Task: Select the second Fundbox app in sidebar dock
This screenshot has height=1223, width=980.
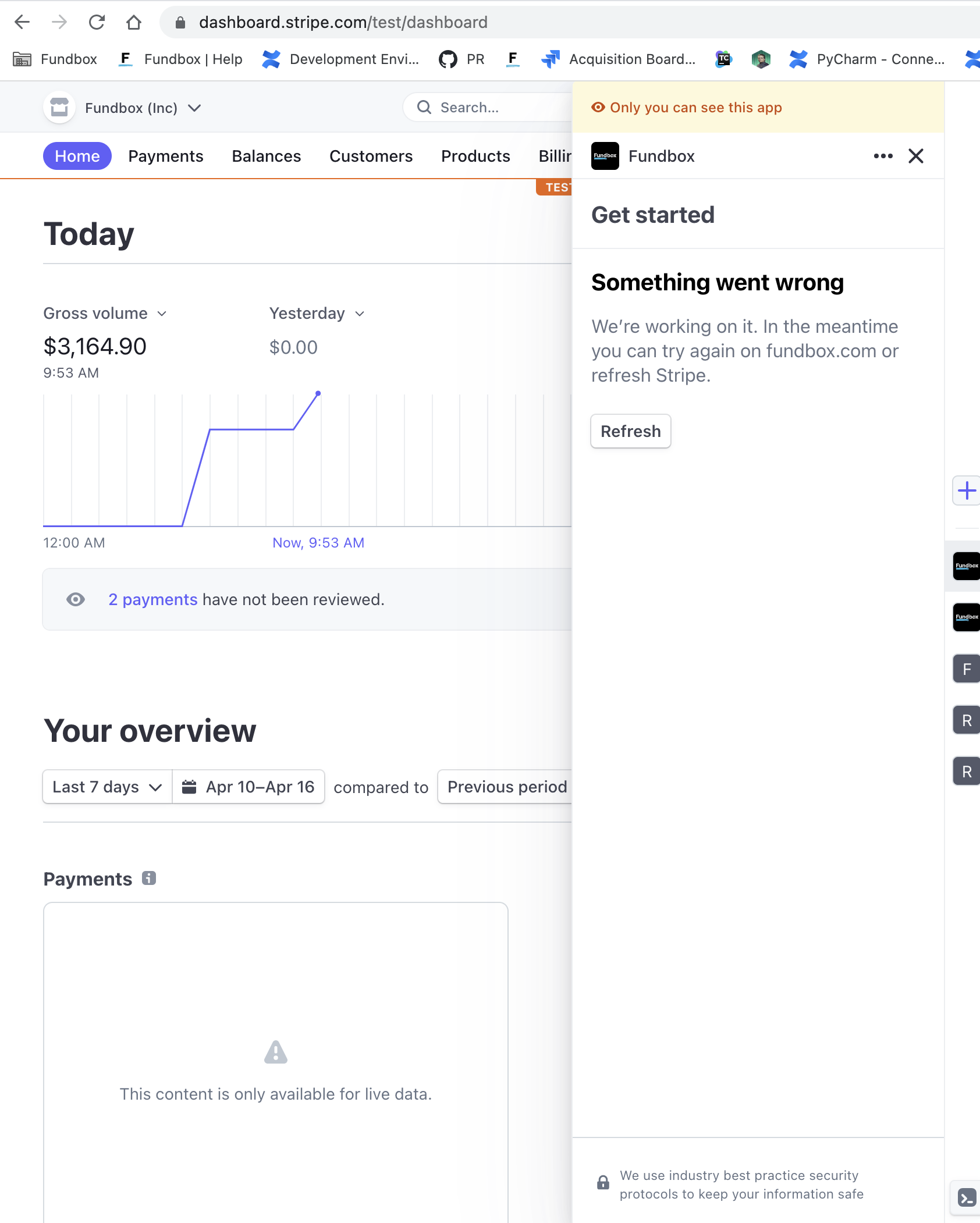Action: pos(967,617)
